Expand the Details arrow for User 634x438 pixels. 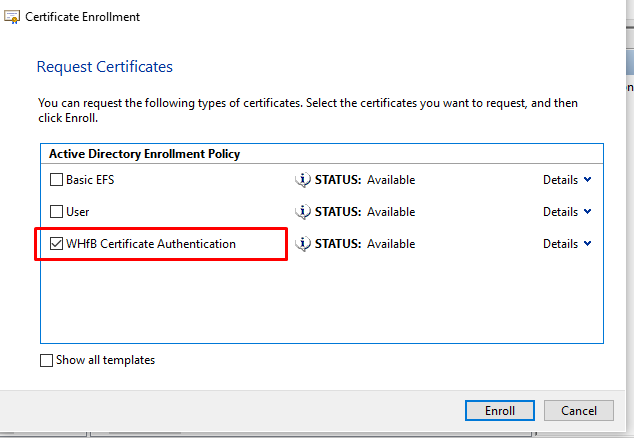(587, 212)
